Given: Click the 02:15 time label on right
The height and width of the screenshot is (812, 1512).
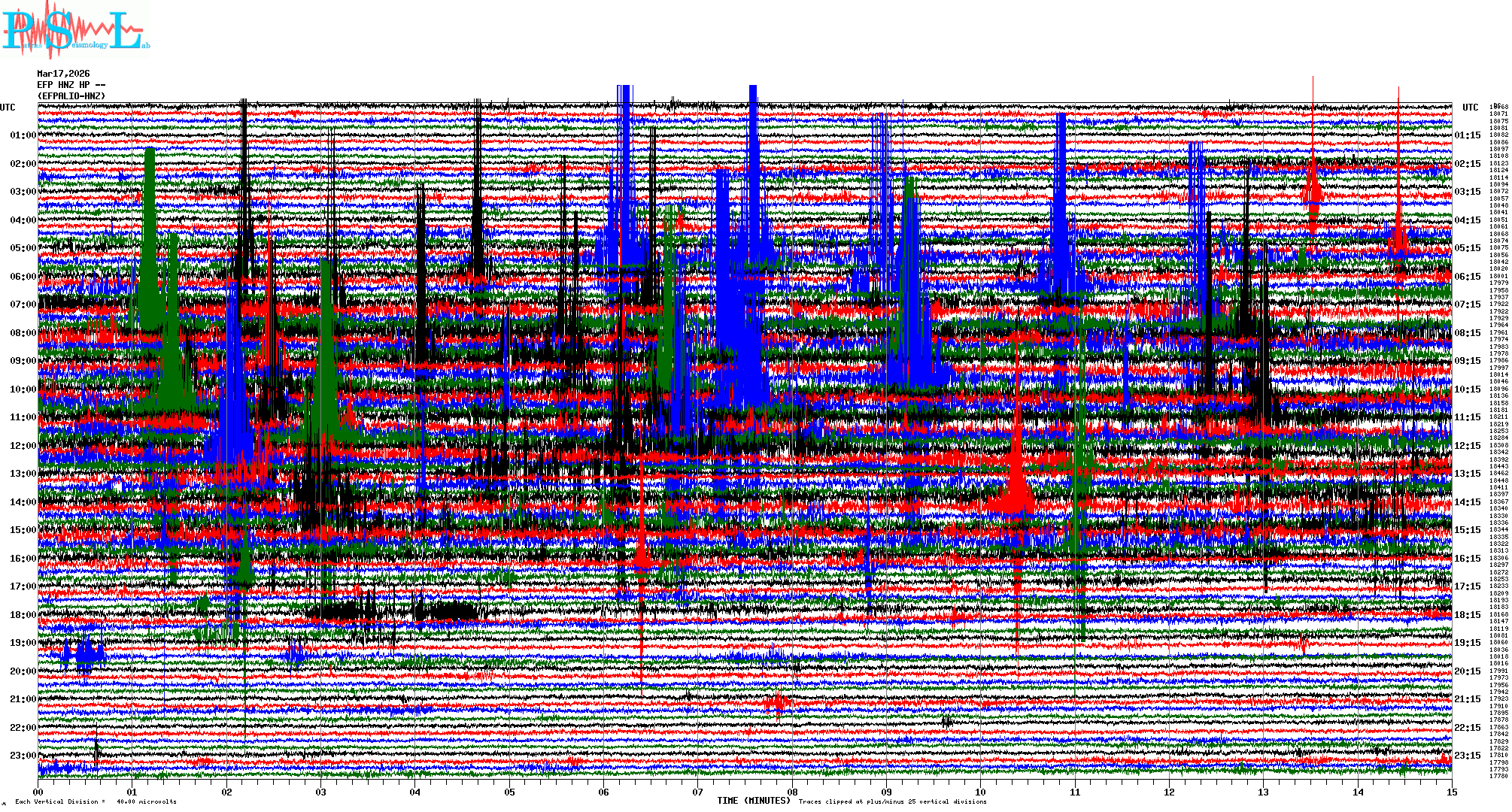Looking at the screenshot, I should [x=1467, y=164].
